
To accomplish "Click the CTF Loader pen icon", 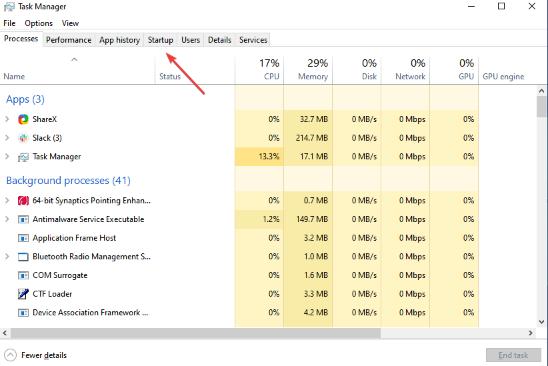I will (23, 294).
